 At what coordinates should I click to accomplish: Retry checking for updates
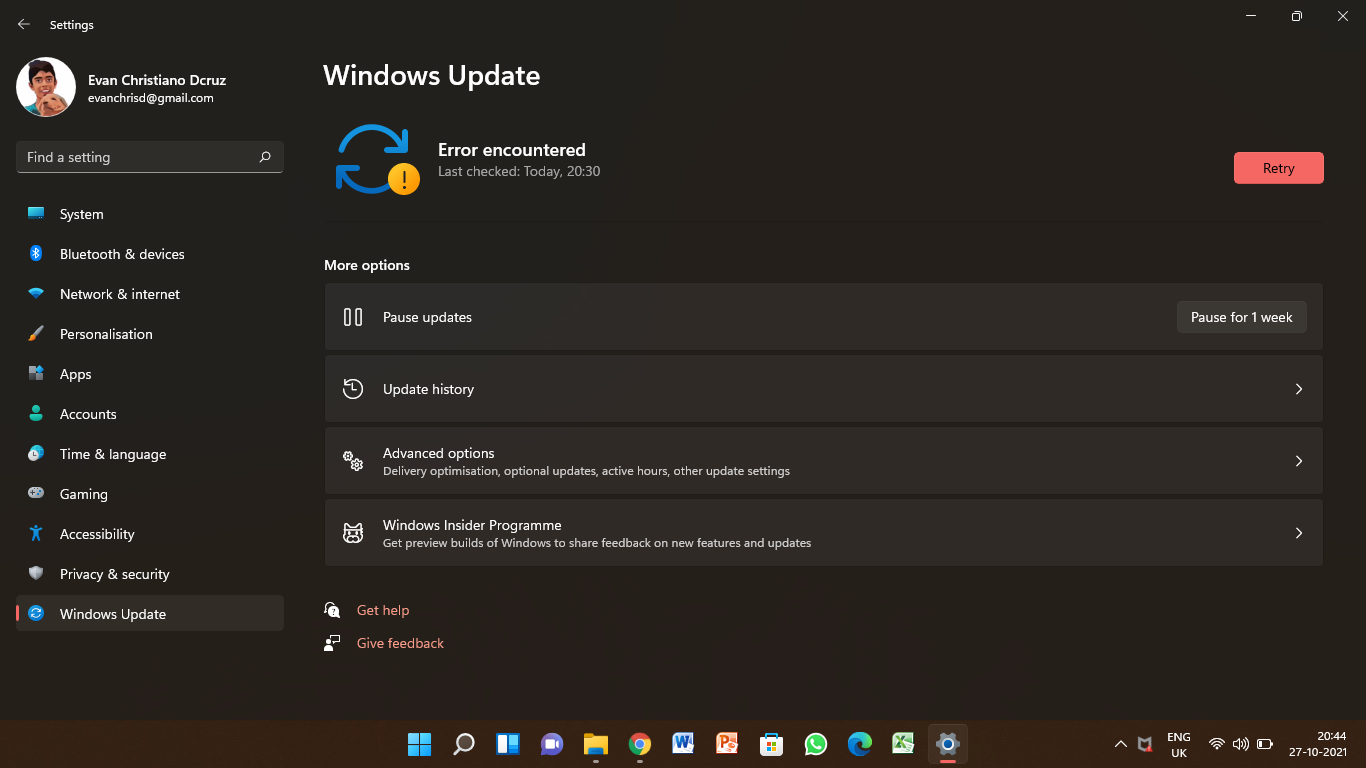click(x=1278, y=167)
